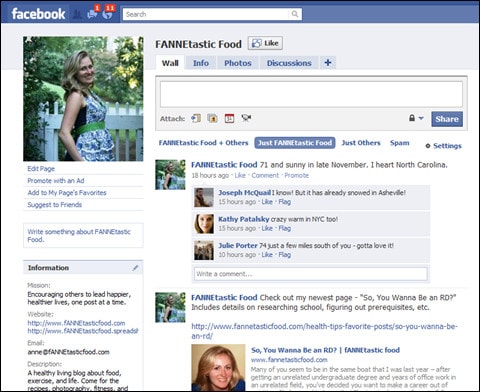Click the shared article portrait thumbnail
Image resolution: width=480 pixels, height=392 pixels.
[x=218, y=368]
